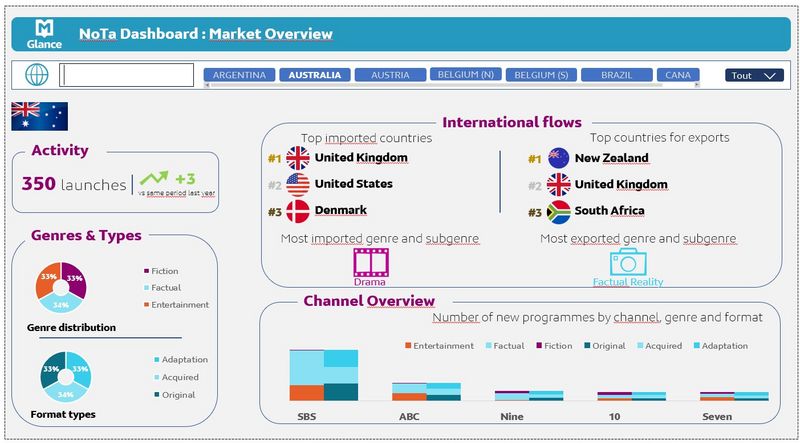
Task: Select the BRAZIL country button
Action: click(617, 75)
